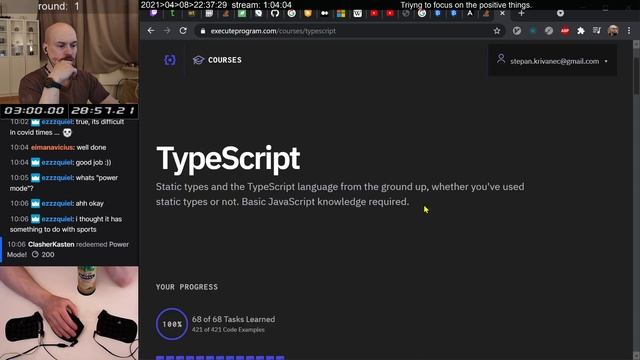
Task: Bookmark this page with the star icon
Action: coord(497,31)
